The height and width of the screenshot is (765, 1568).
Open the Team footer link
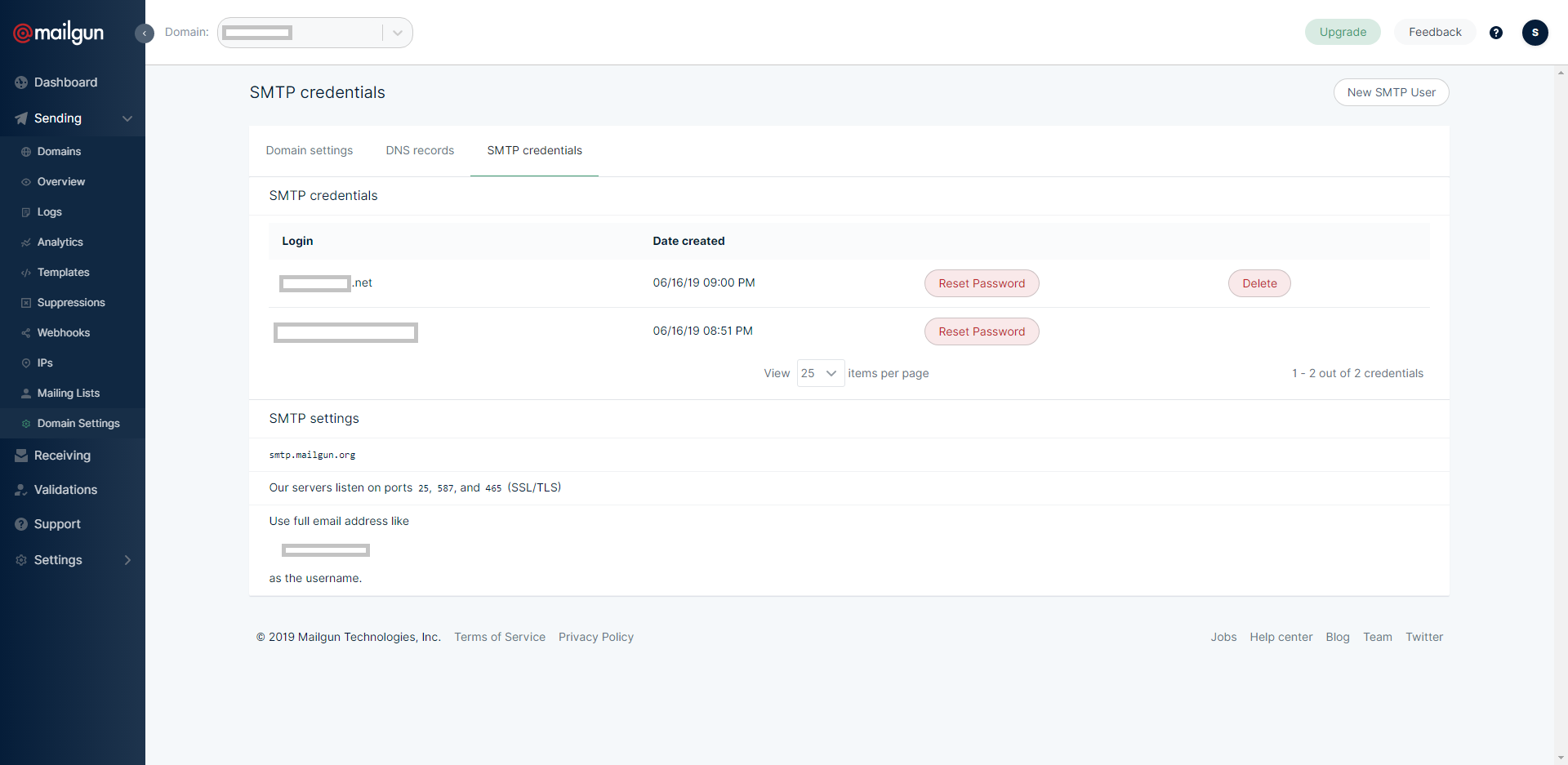[x=1378, y=637]
